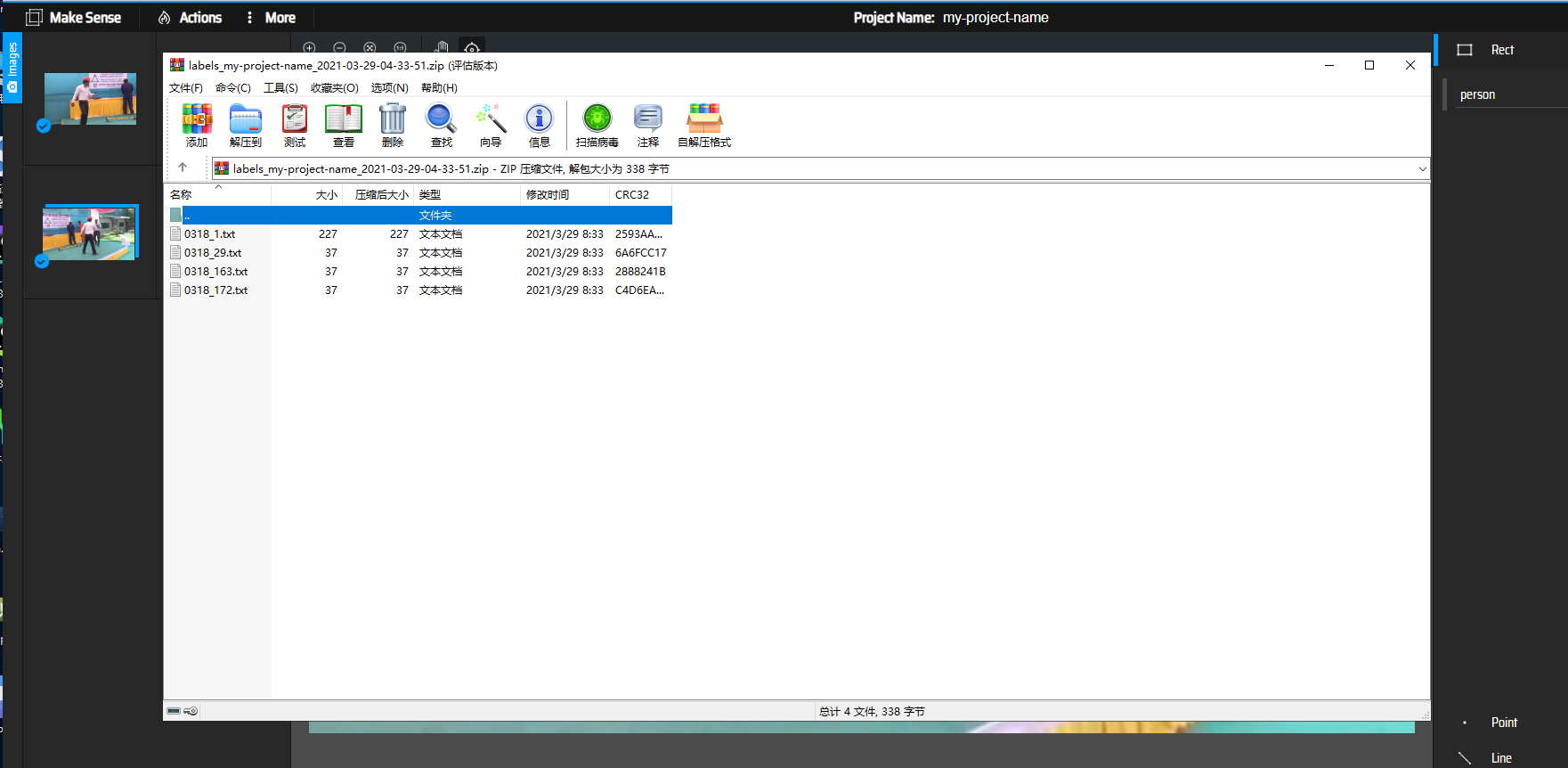Show archive Info (信息) icon
Screen dimensions: 1568x768
[539, 125]
